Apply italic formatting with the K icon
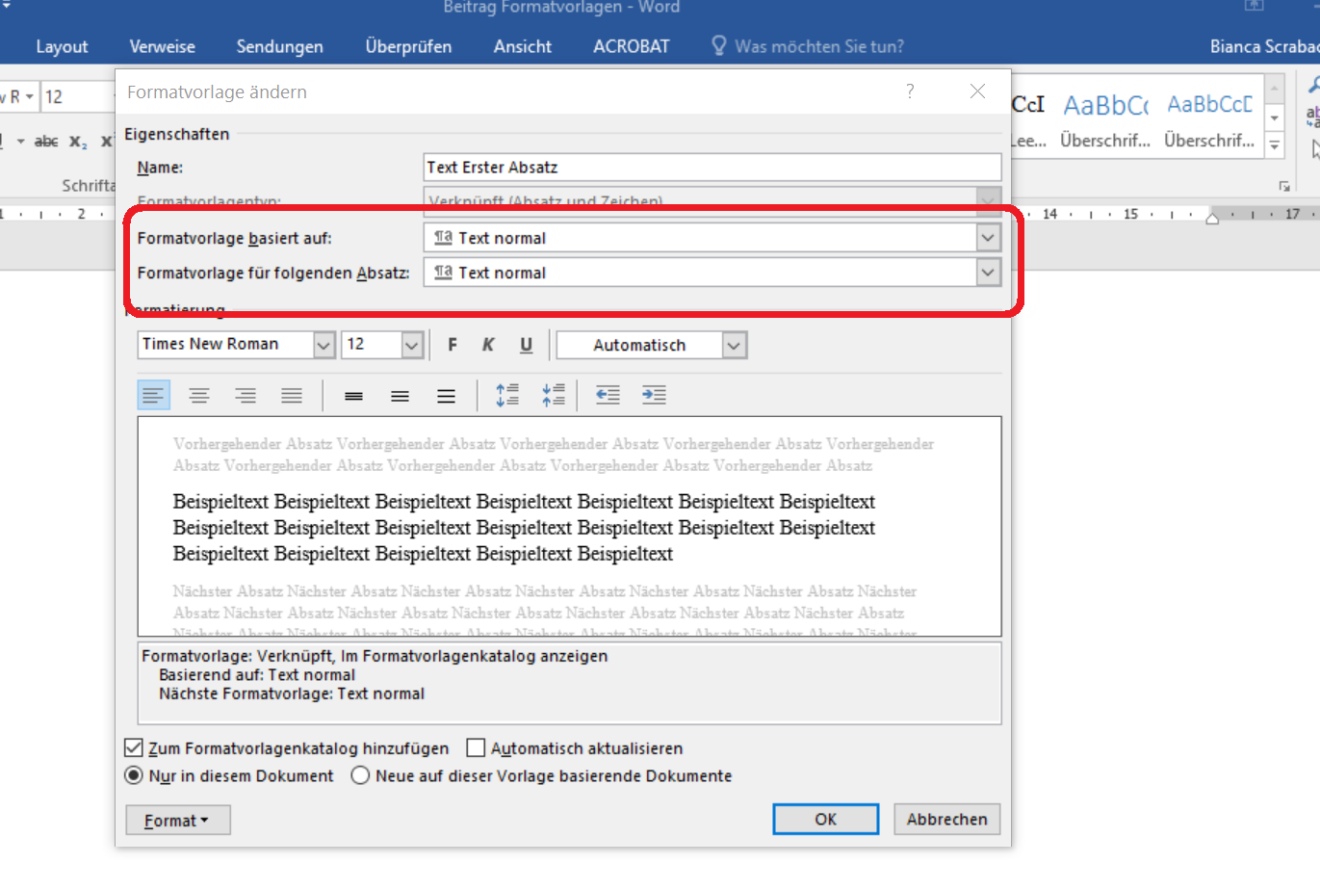Viewport: 1320px width, 889px height. (488, 344)
